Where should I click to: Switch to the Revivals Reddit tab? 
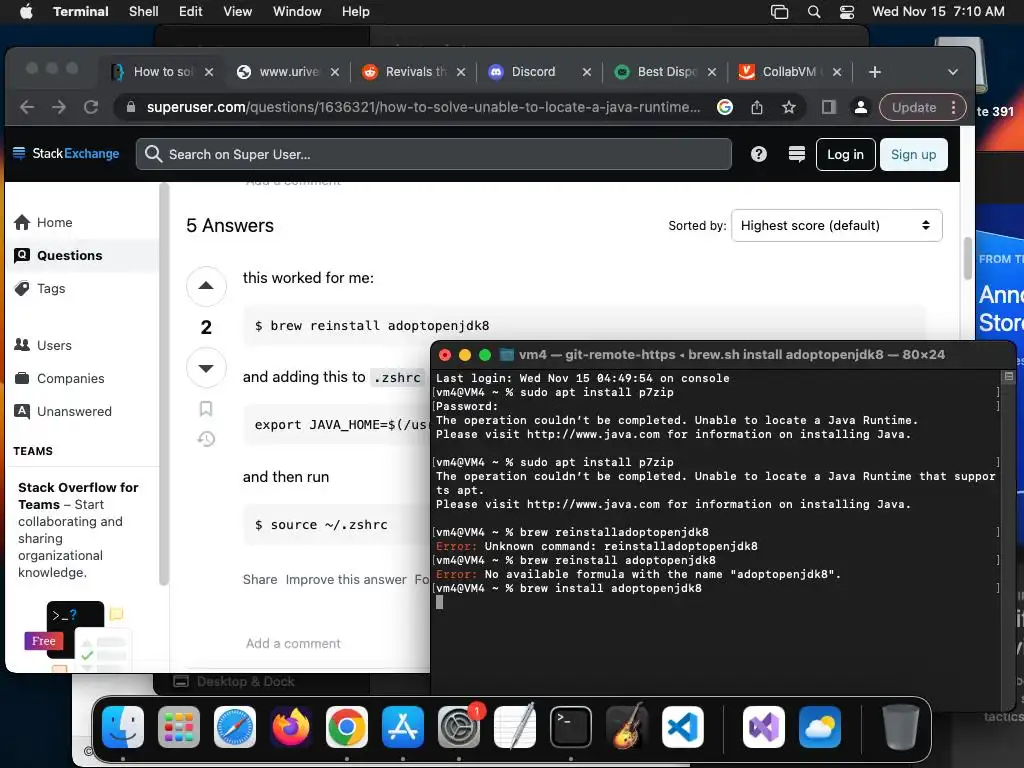(x=415, y=72)
